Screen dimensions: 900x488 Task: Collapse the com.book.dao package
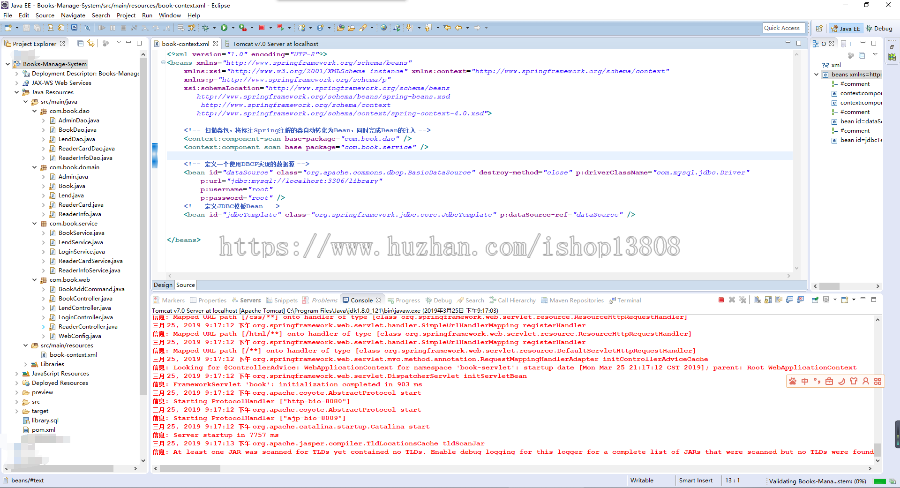(x=34, y=111)
